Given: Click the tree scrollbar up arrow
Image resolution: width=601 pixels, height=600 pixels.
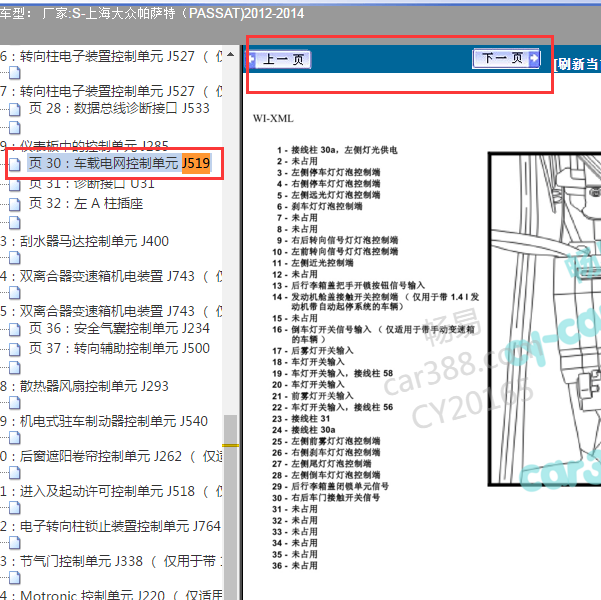Looking at the screenshot, I should pos(230,54).
